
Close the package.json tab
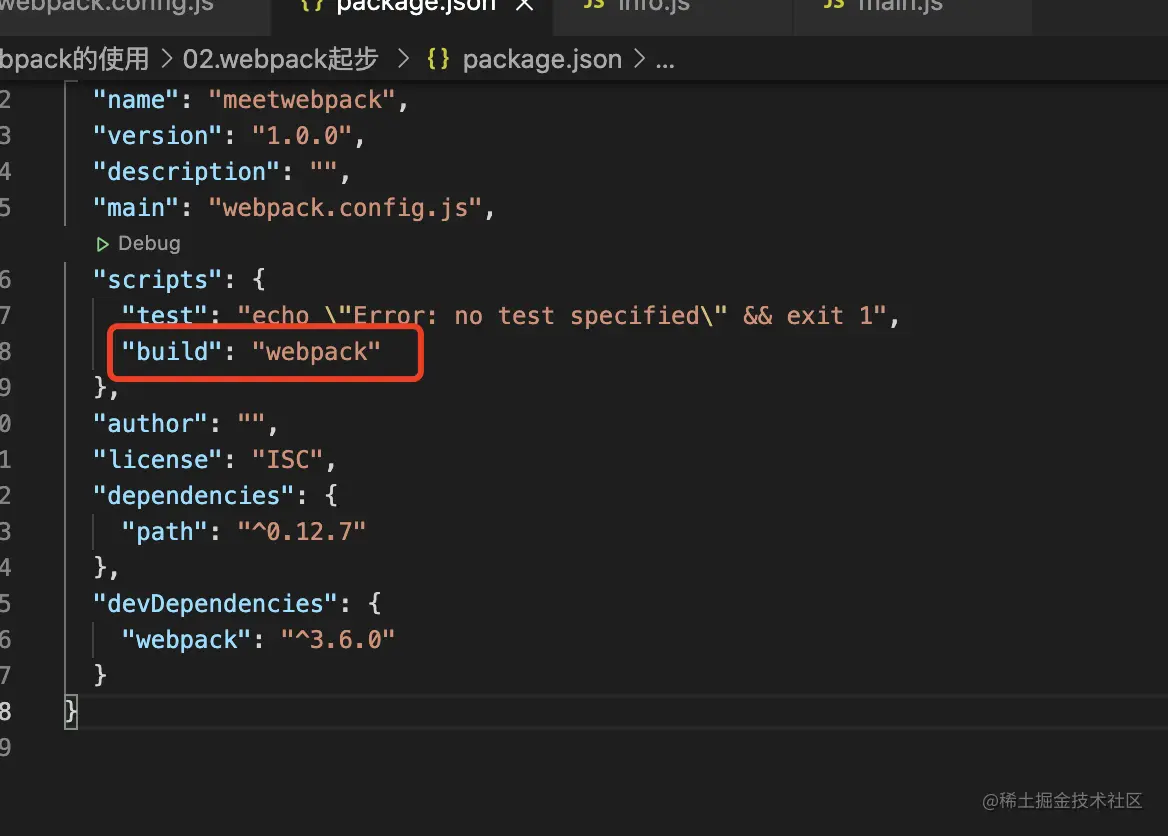click(524, 6)
